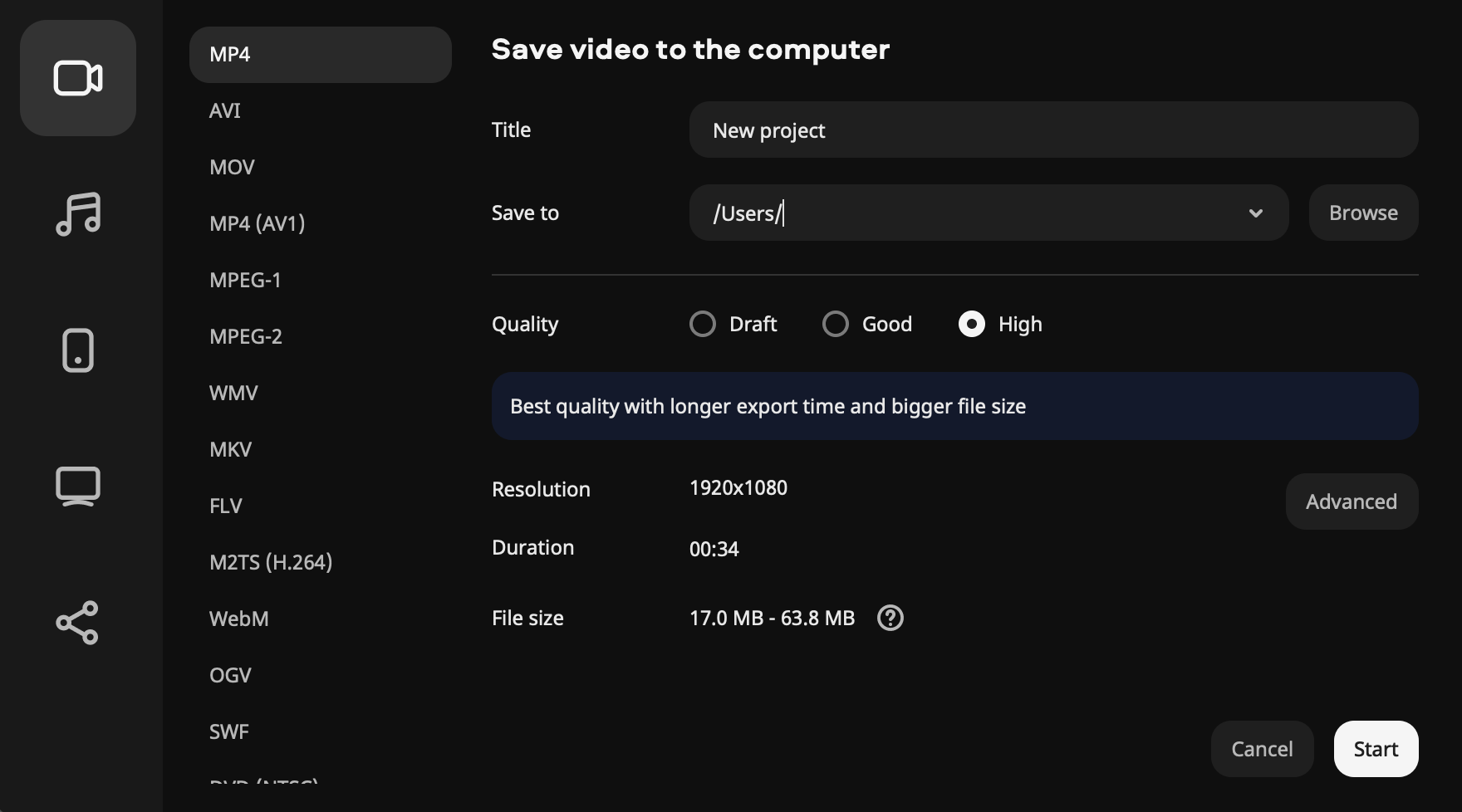
Task: Choose WebM format
Action: [x=321, y=619]
